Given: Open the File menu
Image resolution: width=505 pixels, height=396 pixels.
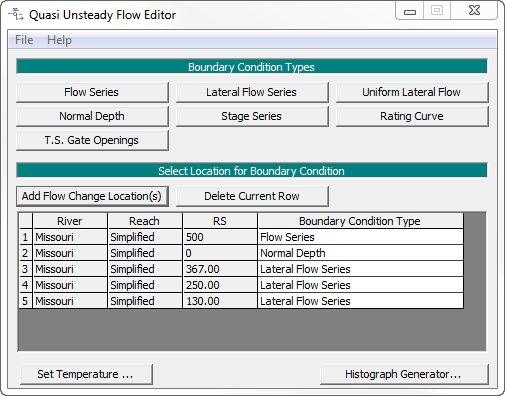Looking at the screenshot, I should pyautogui.click(x=24, y=40).
